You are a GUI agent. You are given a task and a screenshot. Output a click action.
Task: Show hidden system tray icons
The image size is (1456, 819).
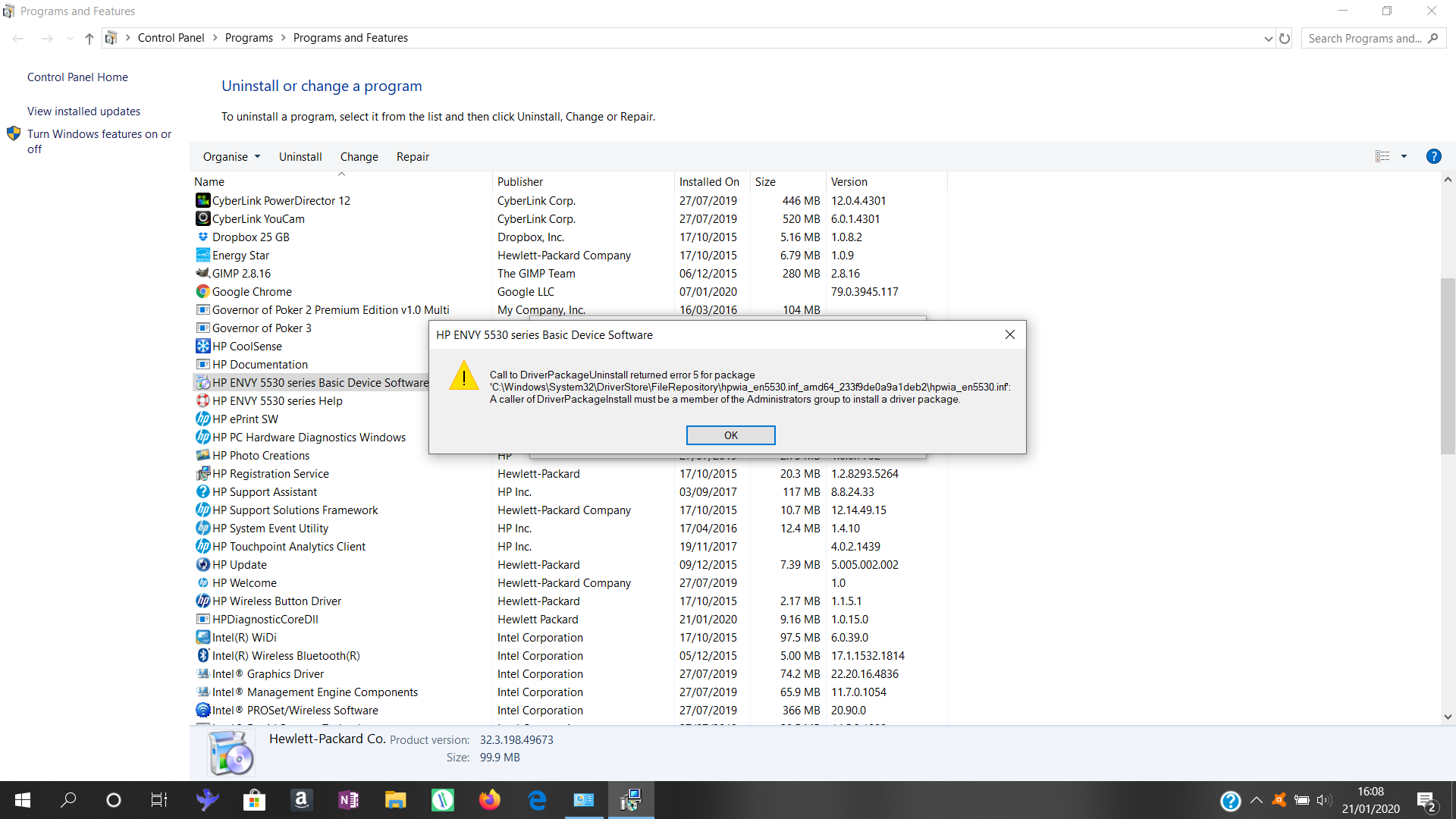click(1256, 800)
